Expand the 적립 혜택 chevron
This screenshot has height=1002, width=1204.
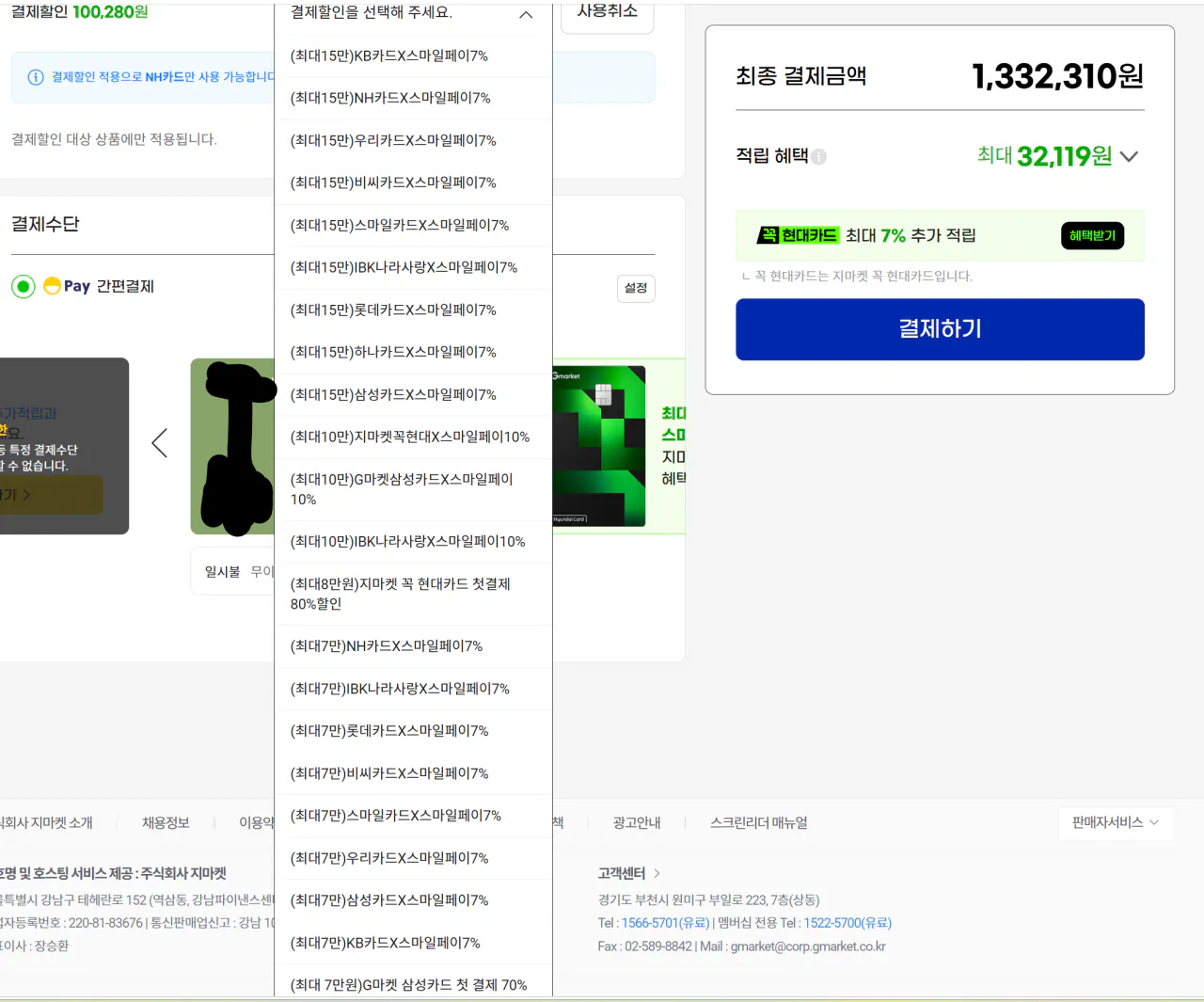[1130, 156]
